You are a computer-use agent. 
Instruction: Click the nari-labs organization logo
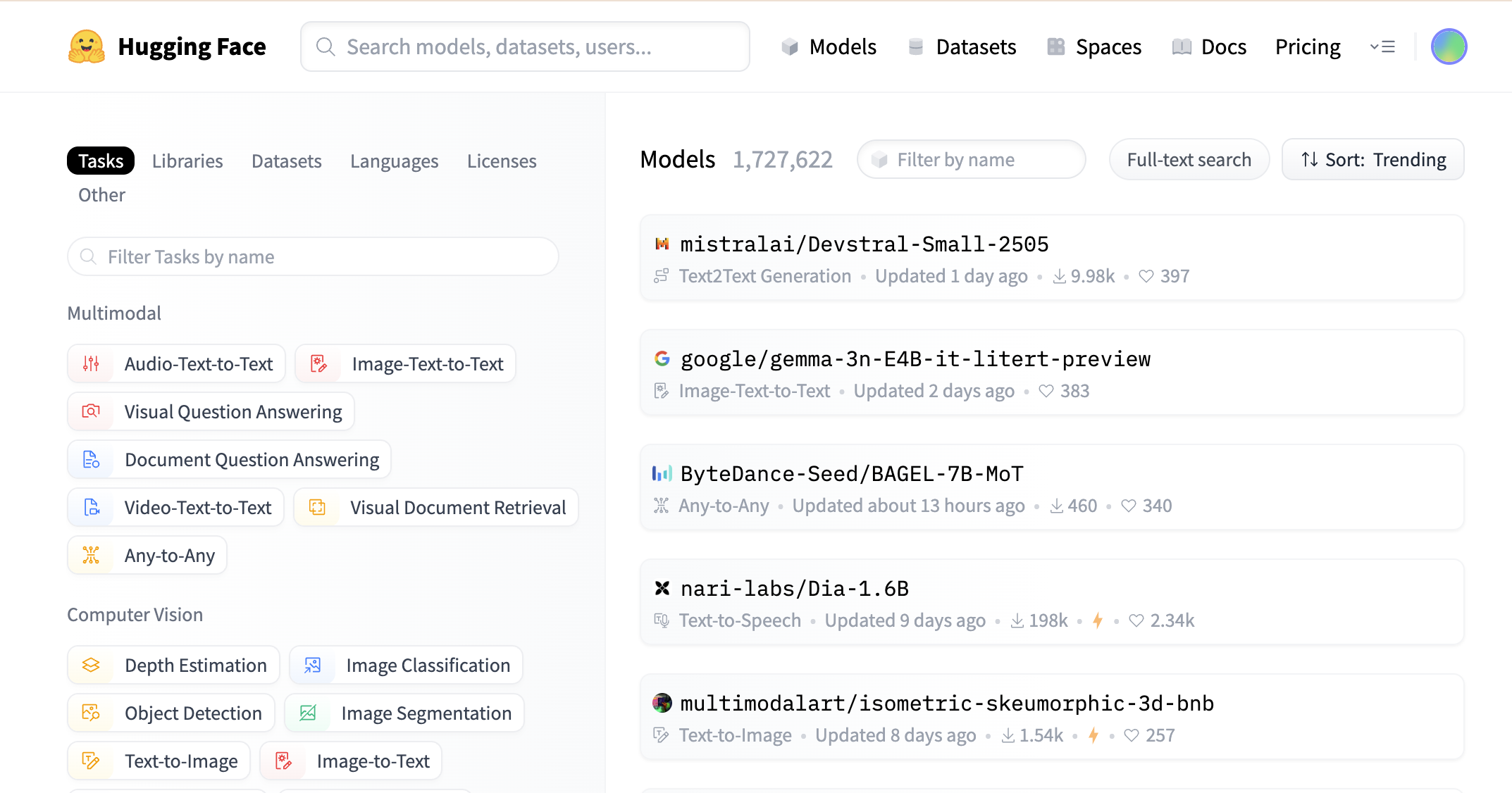click(x=662, y=588)
